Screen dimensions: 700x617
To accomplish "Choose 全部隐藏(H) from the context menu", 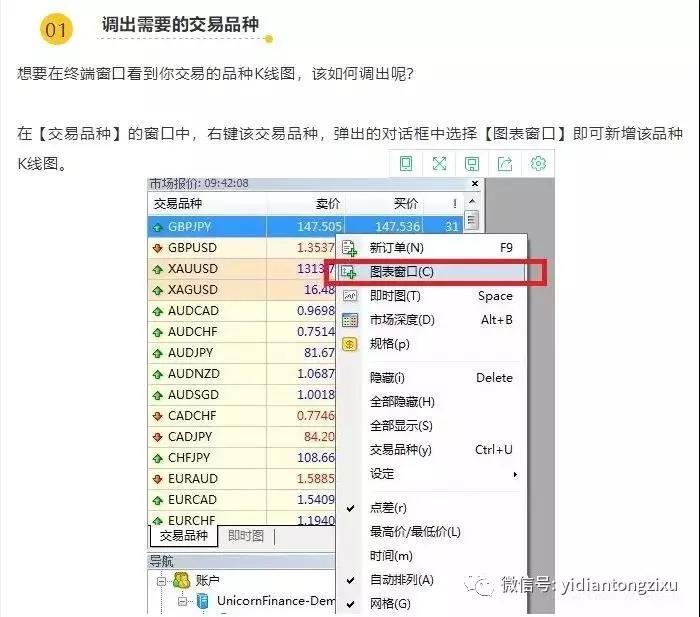I will point(402,402).
